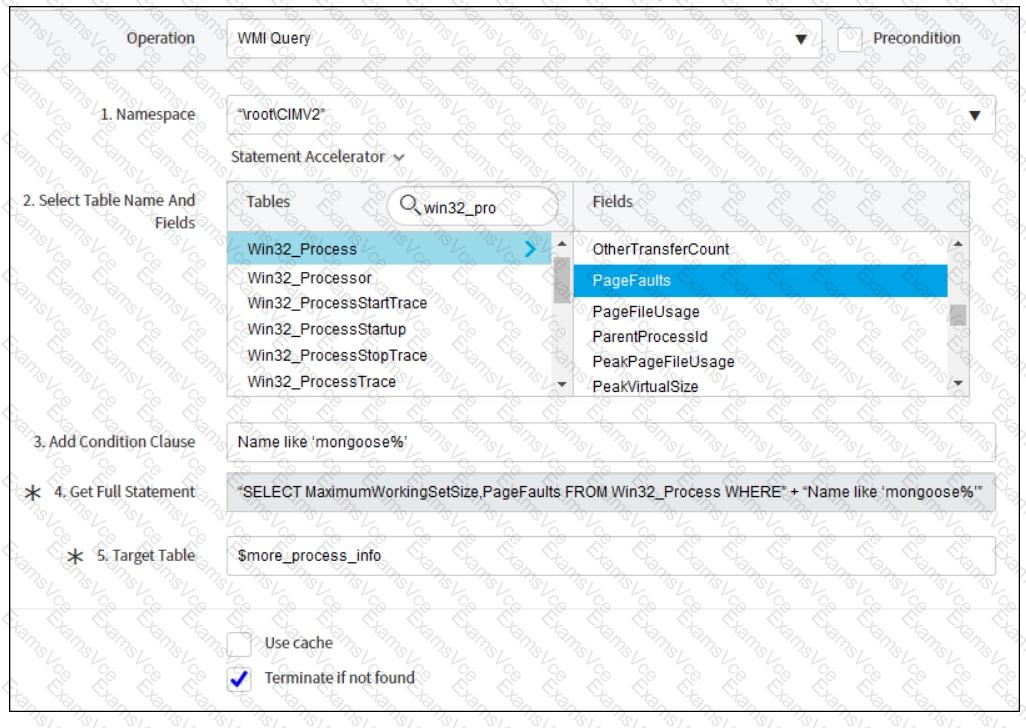Enable the Use cache checkbox
1026x728 pixels.
[x=239, y=643]
